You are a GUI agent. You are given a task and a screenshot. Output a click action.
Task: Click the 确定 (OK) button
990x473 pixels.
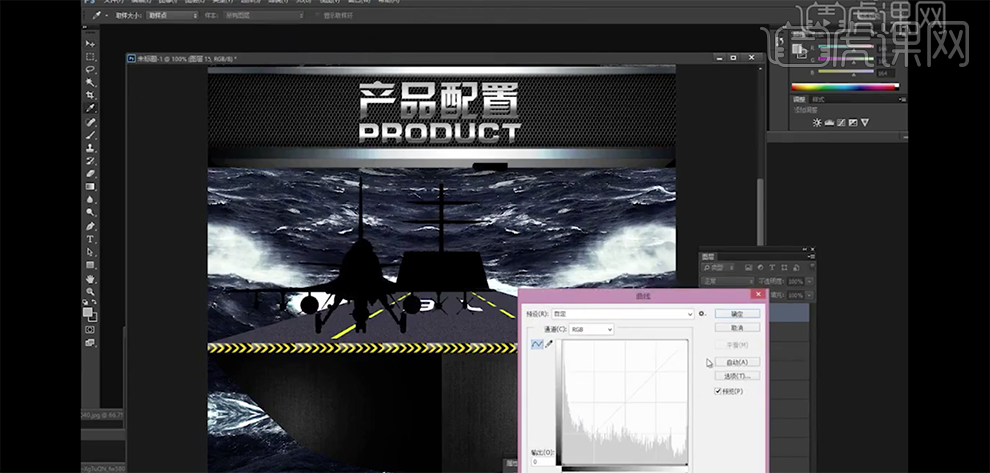tap(737, 313)
